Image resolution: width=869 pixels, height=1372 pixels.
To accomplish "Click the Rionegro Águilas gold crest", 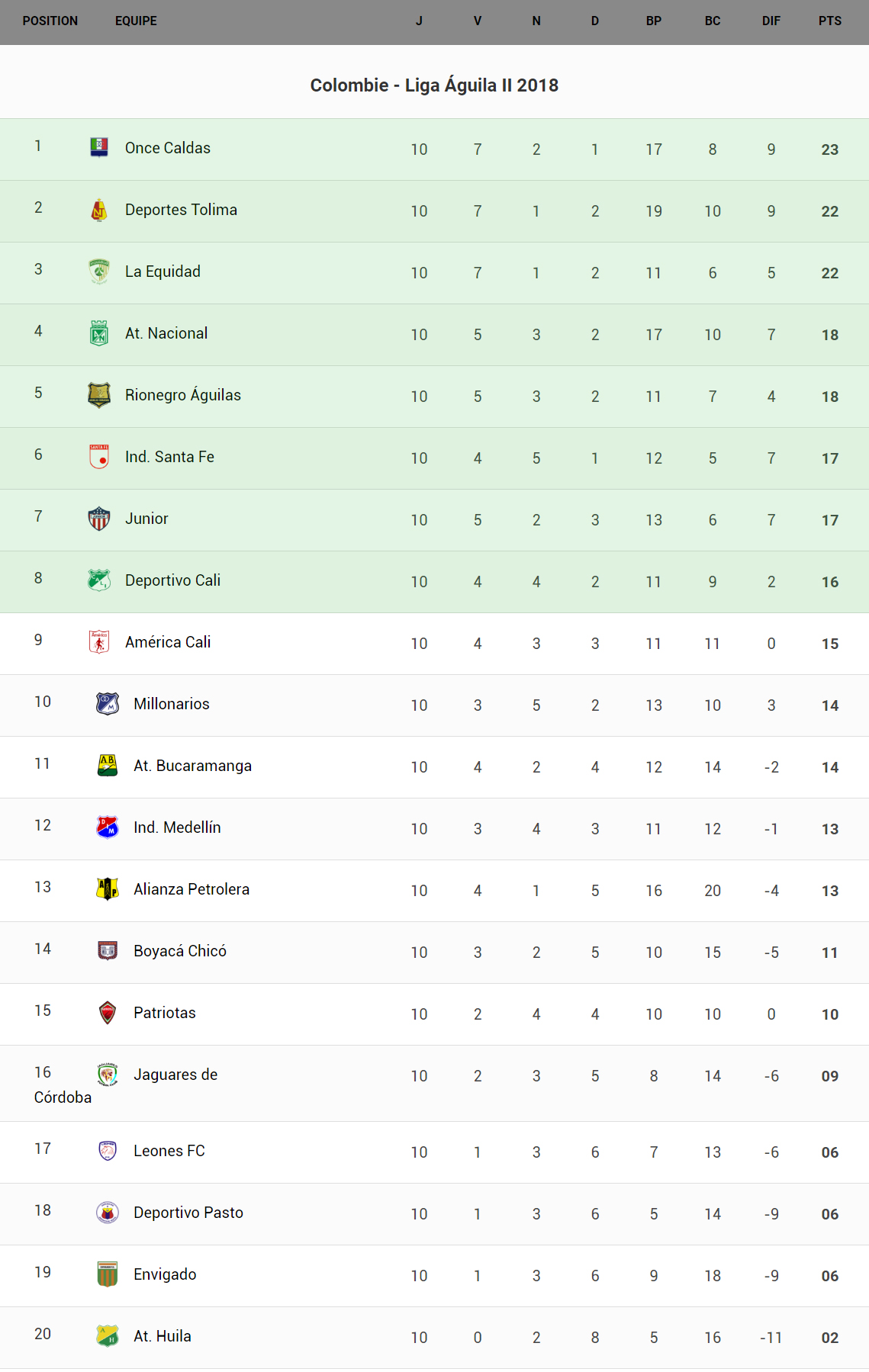I will point(99,395).
